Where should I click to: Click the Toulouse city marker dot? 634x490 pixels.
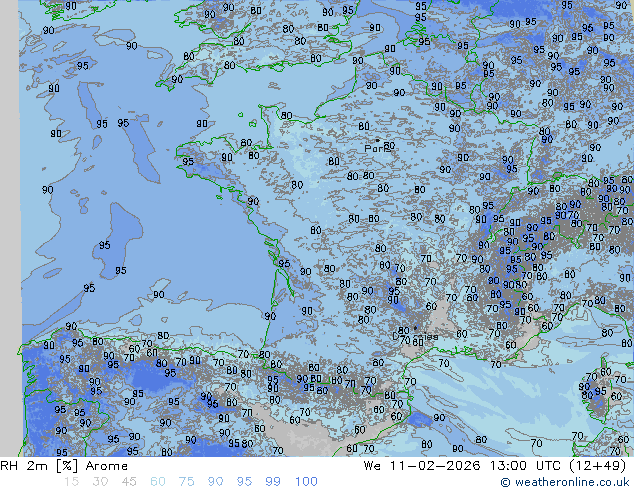point(415,329)
